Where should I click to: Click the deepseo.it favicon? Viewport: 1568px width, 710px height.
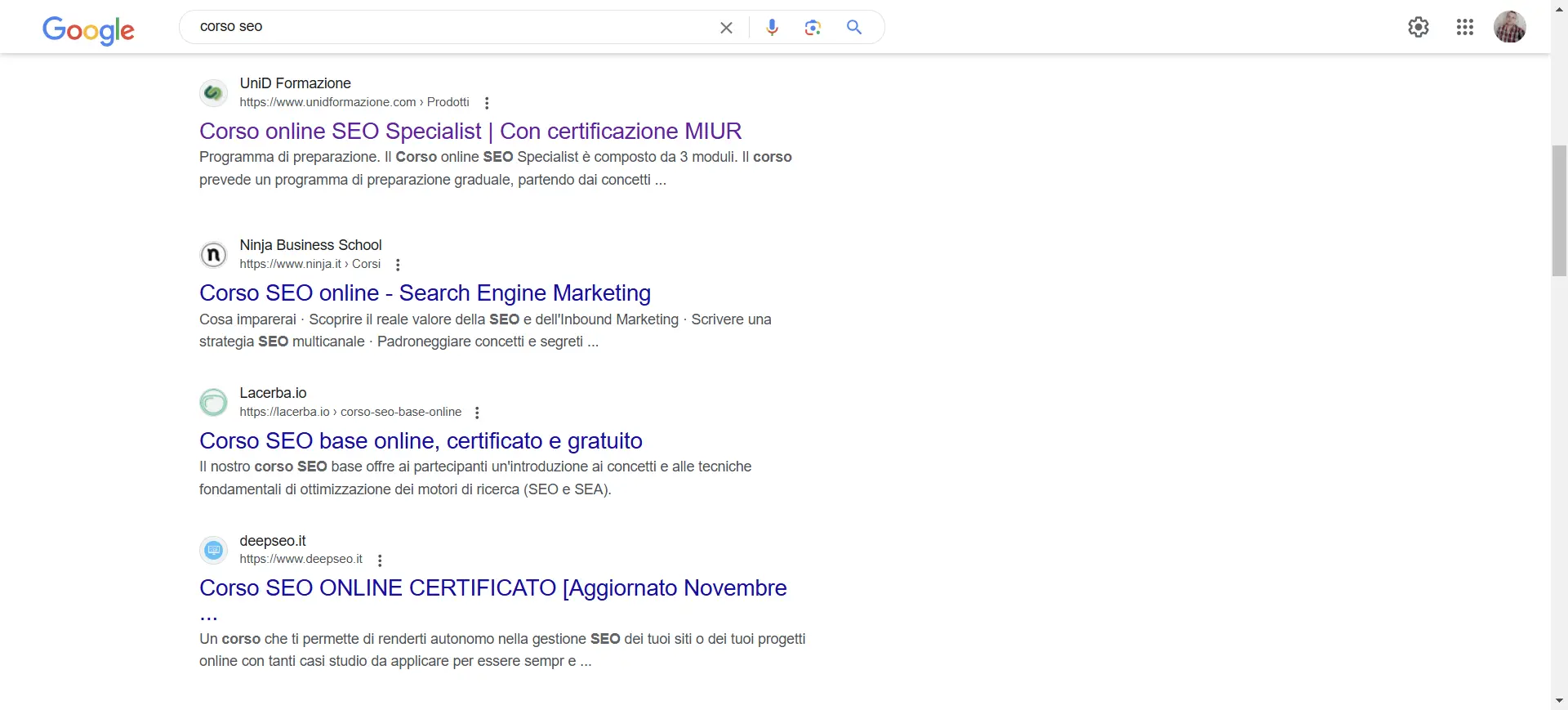(x=214, y=550)
